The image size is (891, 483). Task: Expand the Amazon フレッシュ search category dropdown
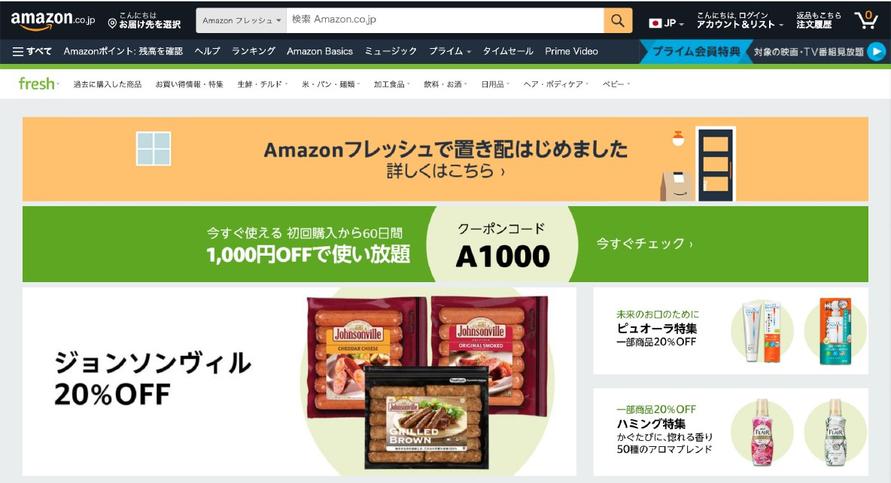click(241, 20)
